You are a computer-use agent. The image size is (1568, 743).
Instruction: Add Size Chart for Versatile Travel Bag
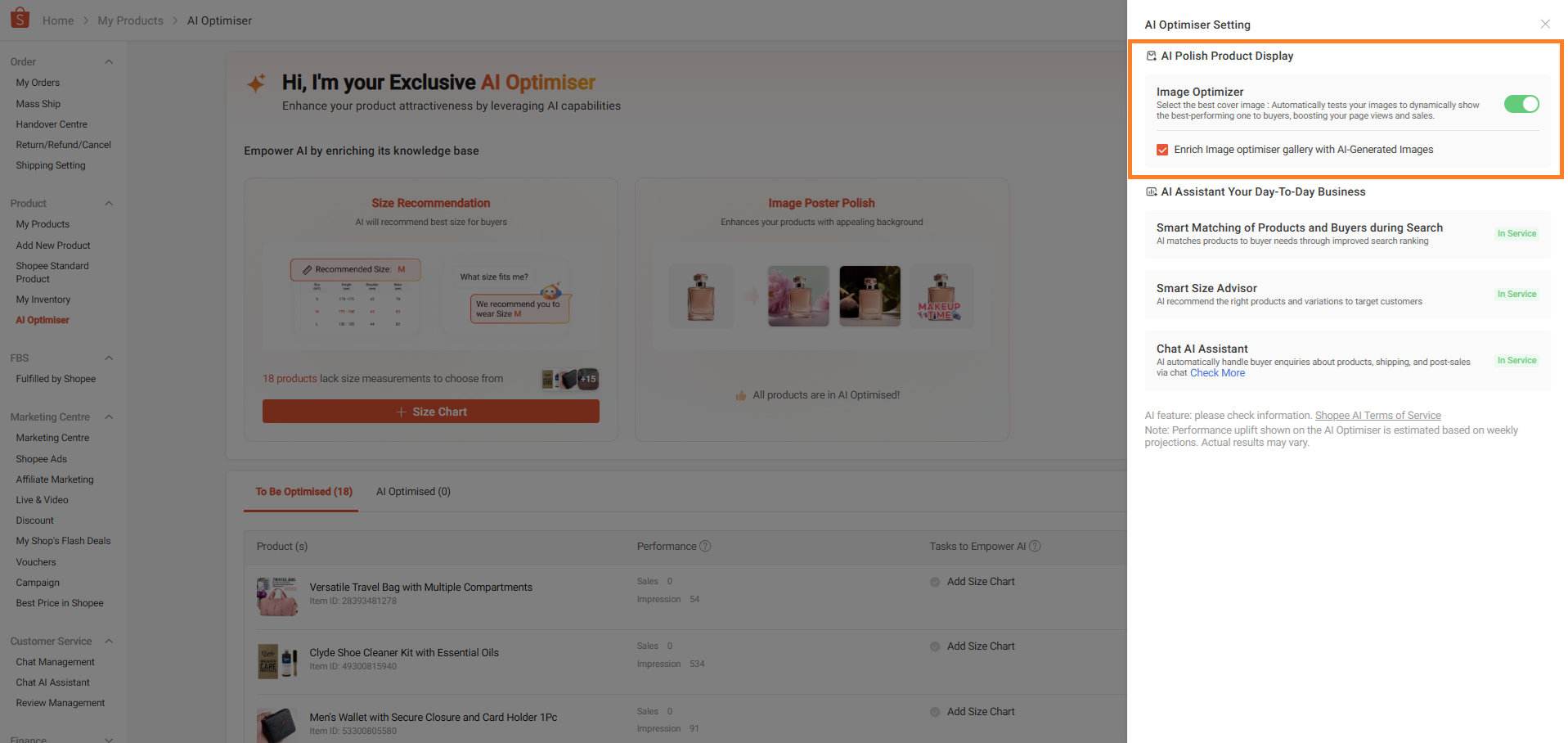(981, 582)
